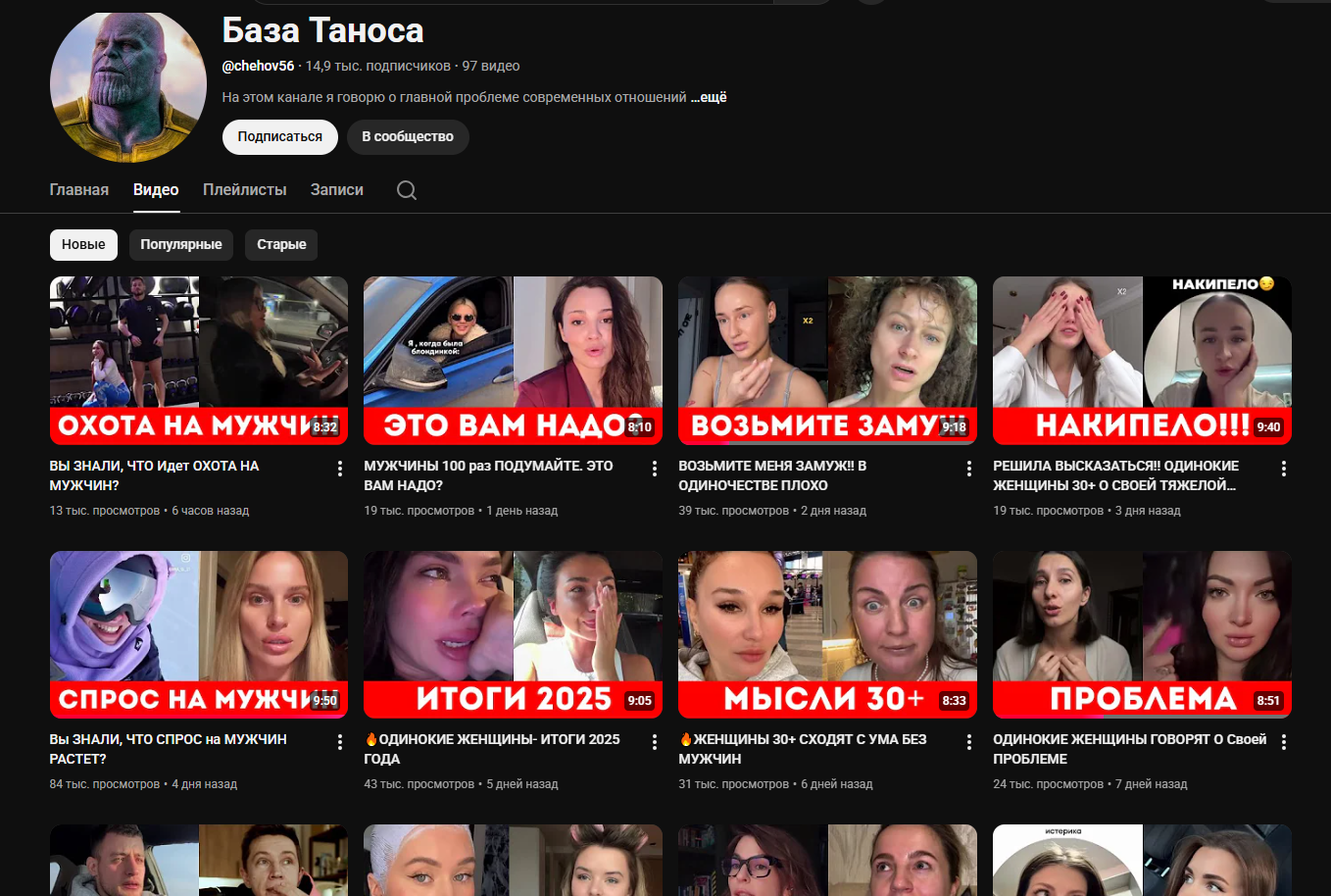
Task: Open video title 'ОДИНОКИЕ ЖЕНЩИНЫ- ИТОГИ 2025 ГОДА'
Action: tap(492, 749)
